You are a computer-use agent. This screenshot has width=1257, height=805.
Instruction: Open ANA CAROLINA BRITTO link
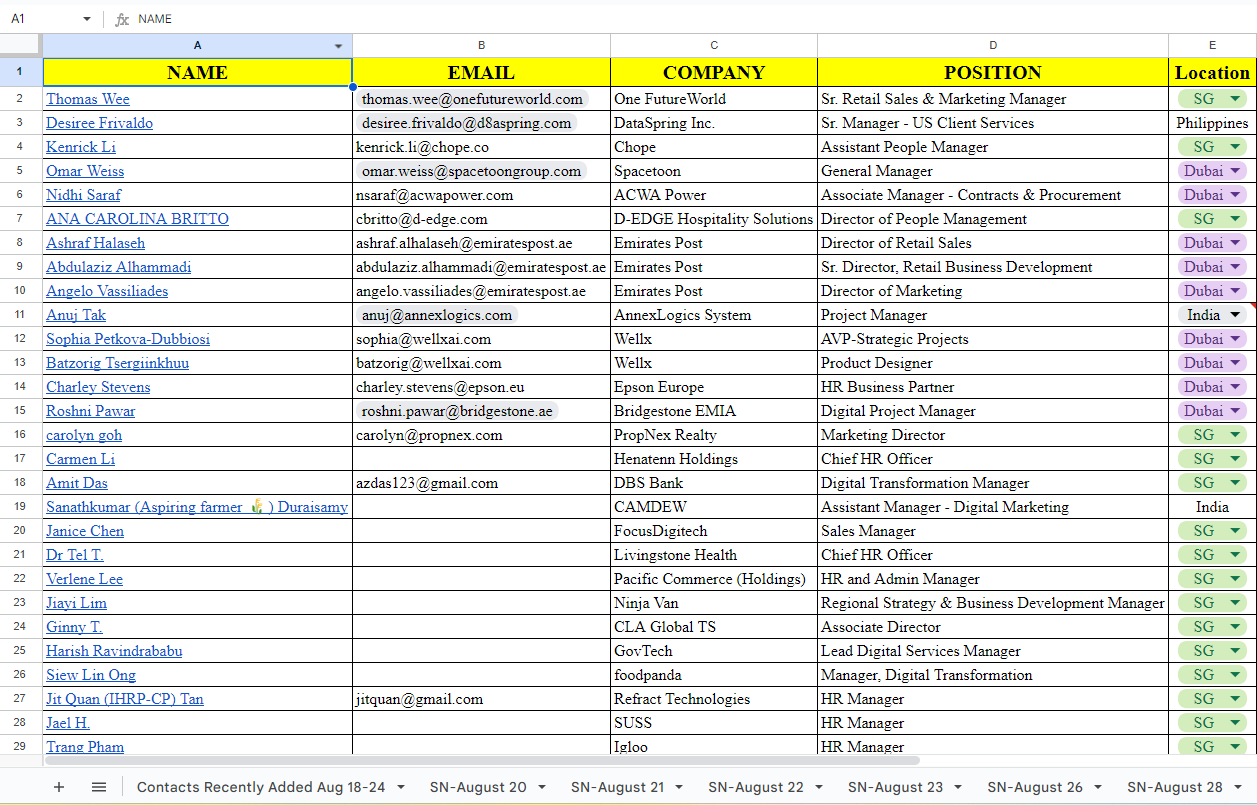pos(137,219)
